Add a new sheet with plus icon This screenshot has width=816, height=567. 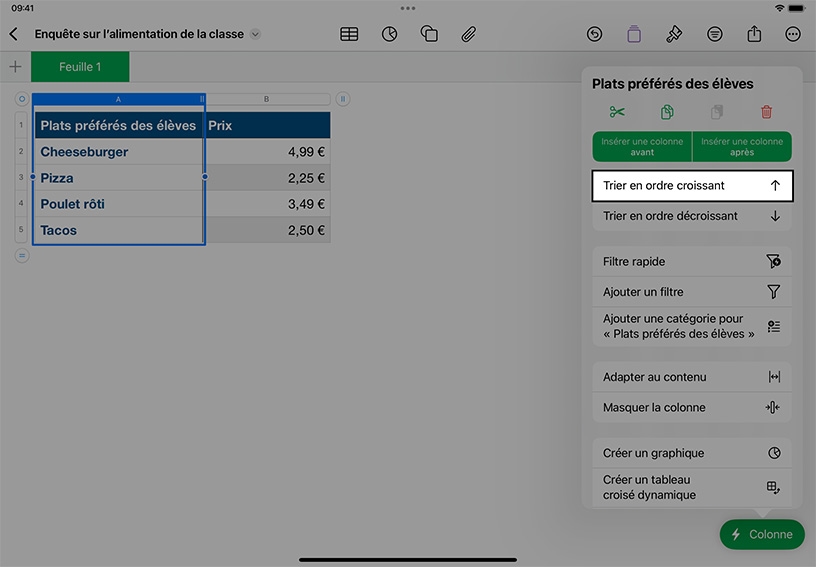[16, 67]
